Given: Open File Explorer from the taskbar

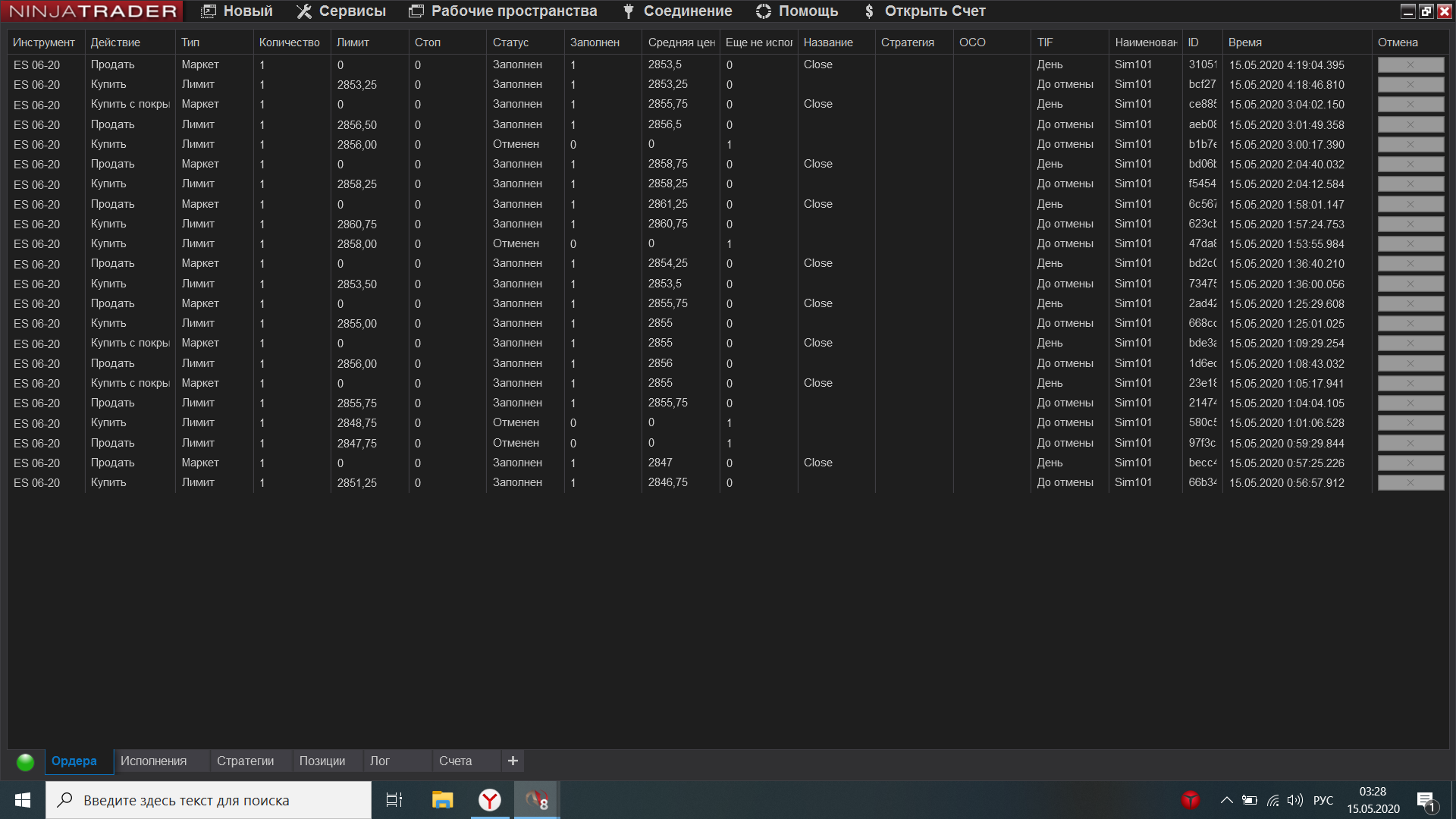Looking at the screenshot, I should coord(442,800).
